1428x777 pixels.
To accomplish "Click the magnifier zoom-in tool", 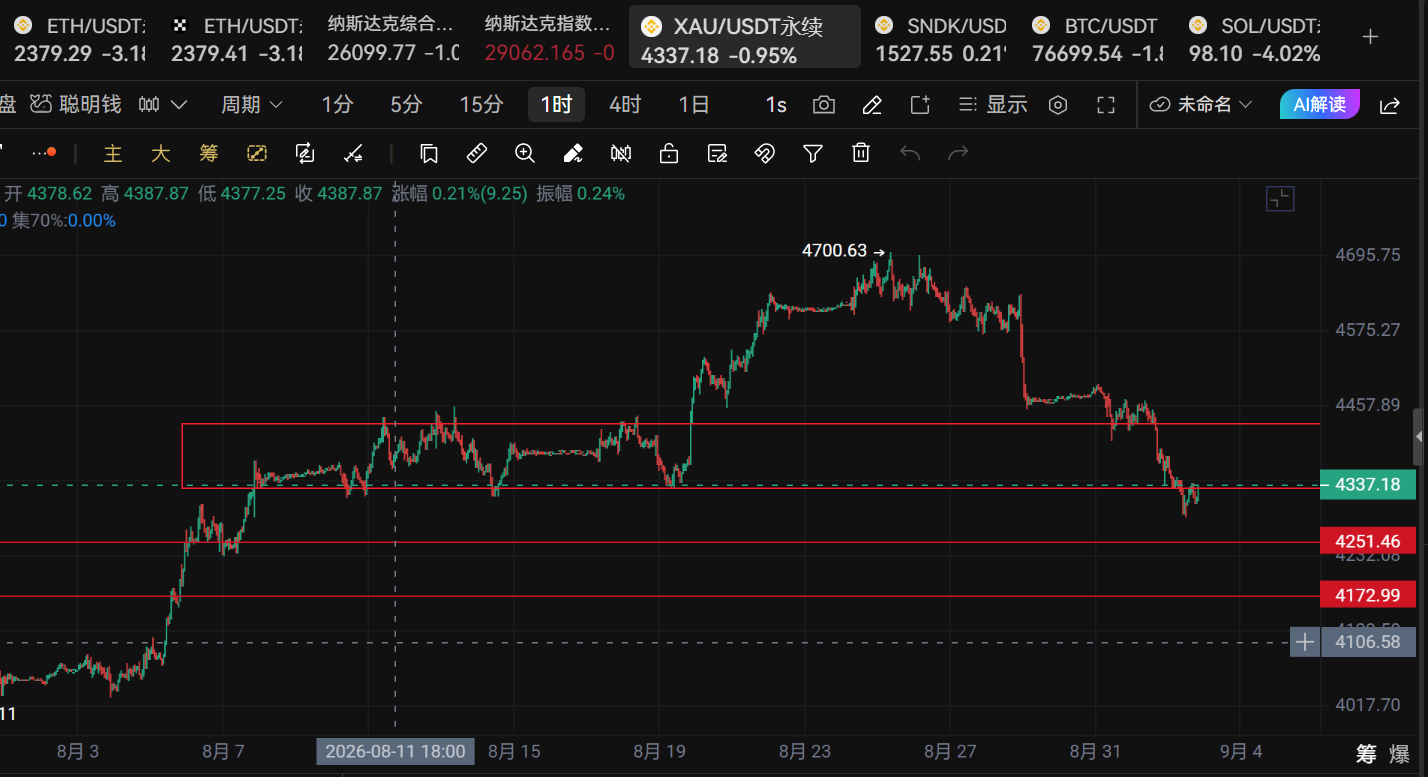I will pos(525,153).
